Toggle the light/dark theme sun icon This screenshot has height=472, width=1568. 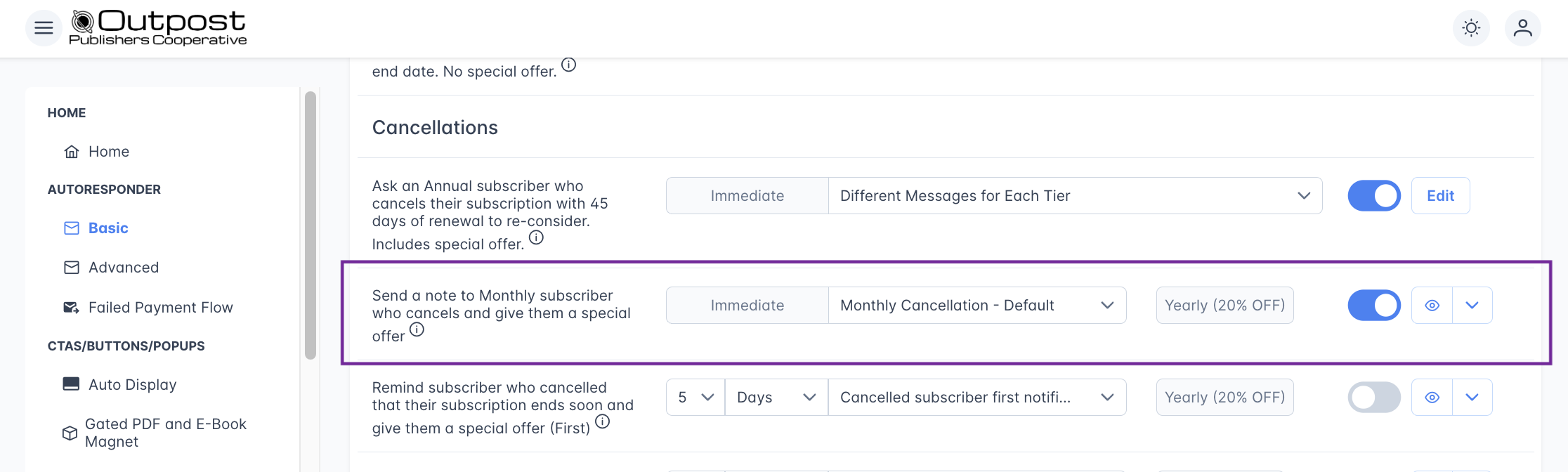pyautogui.click(x=1471, y=28)
